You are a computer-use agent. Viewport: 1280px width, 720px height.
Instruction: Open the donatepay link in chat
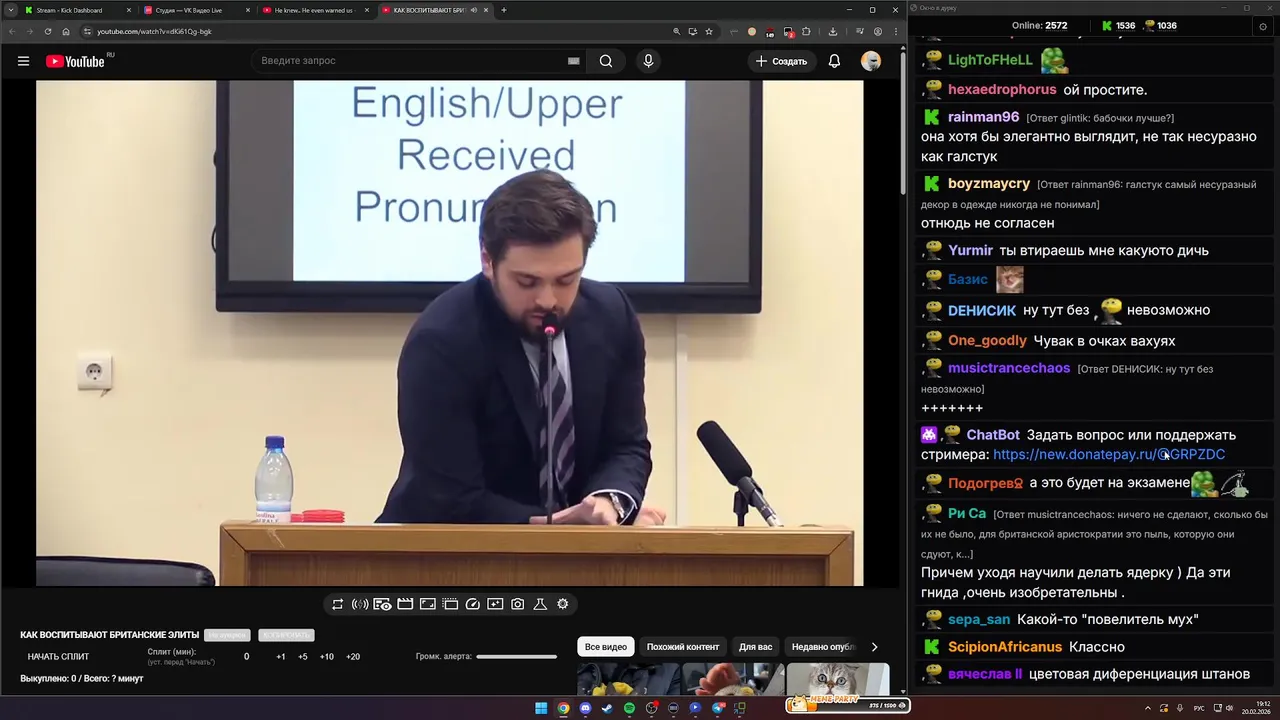[1109, 454]
